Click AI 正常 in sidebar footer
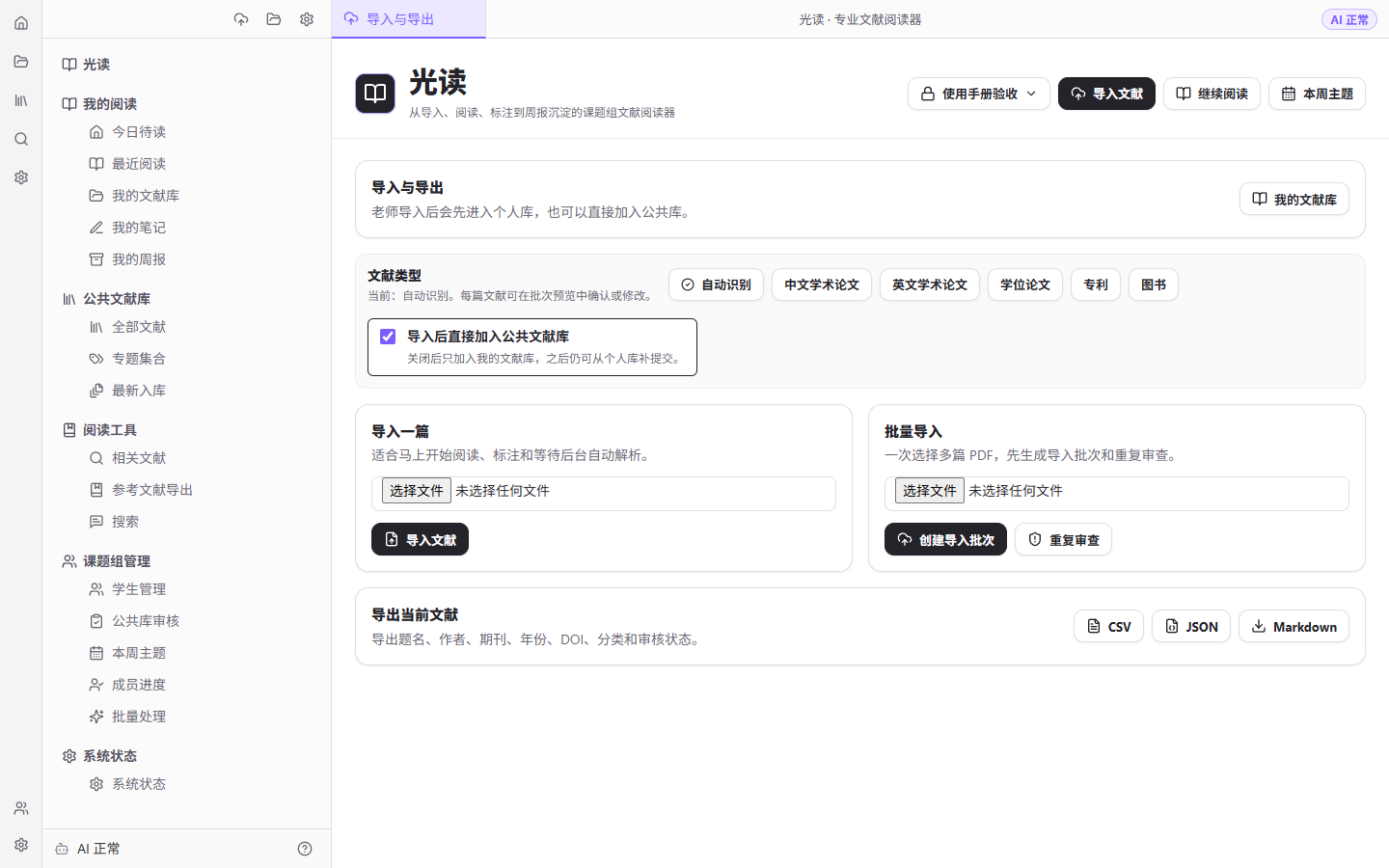The height and width of the screenshot is (868, 1389). click(89, 849)
